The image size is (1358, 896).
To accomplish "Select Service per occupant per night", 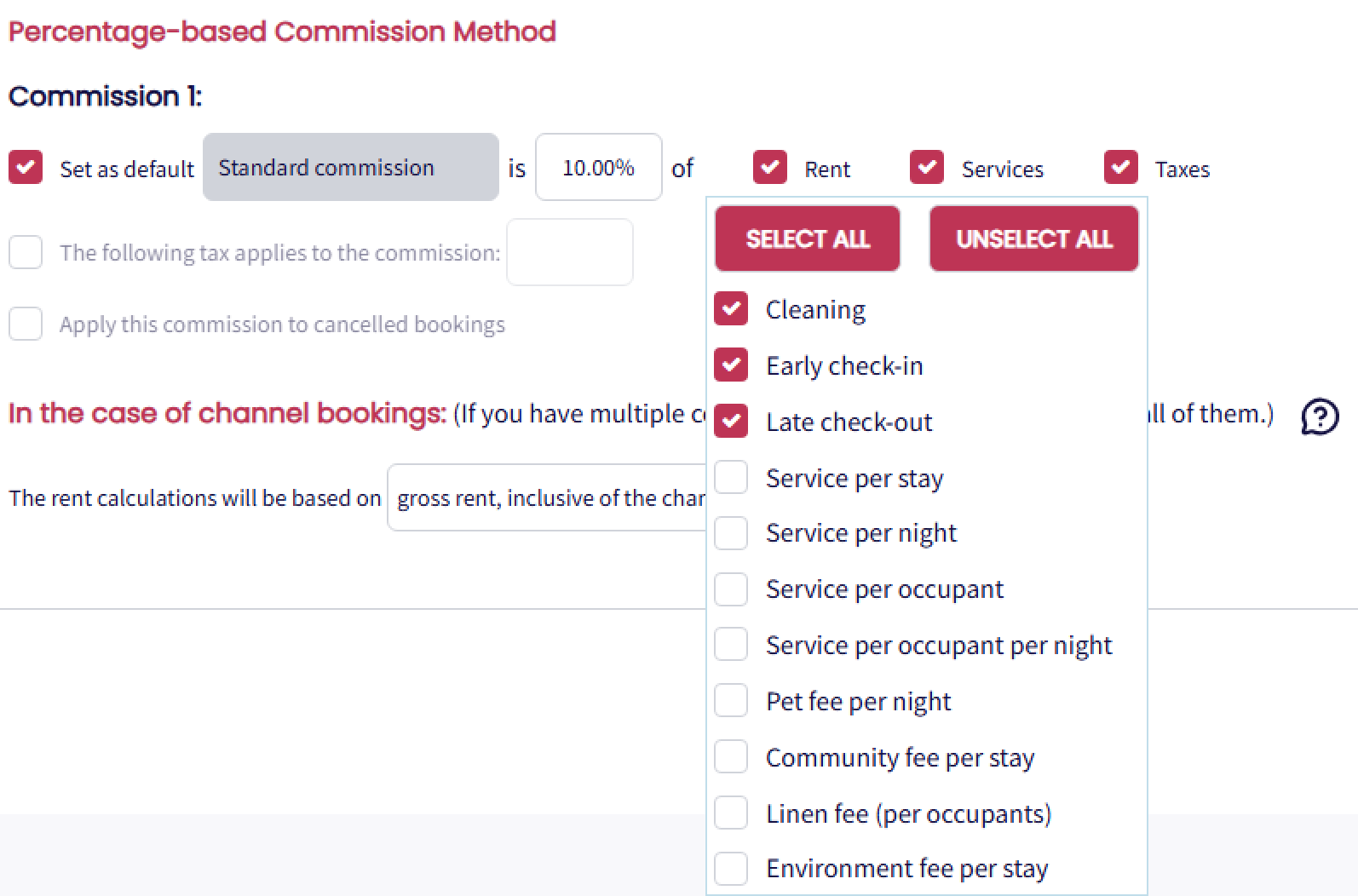I will [x=731, y=645].
